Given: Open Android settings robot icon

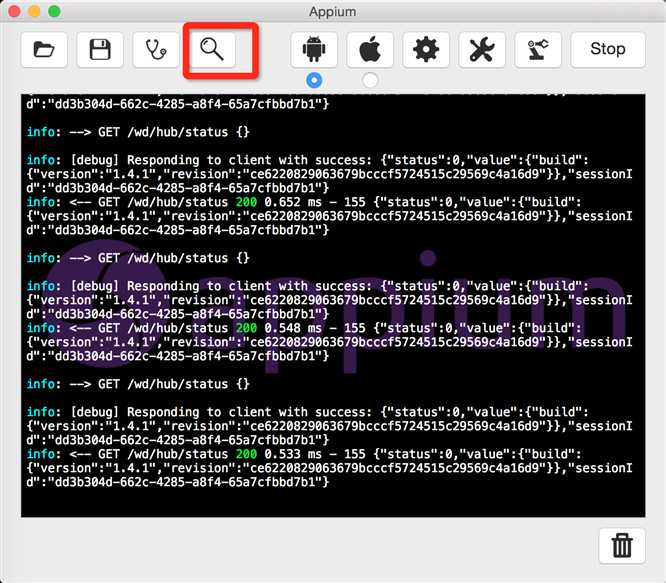Looking at the screenshot, I should [314, 50].
